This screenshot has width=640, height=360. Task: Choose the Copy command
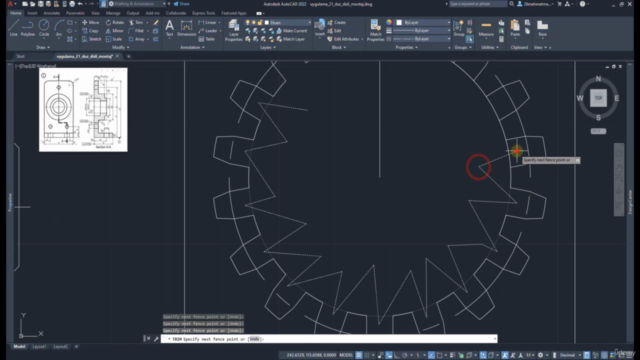click(90, 31)
